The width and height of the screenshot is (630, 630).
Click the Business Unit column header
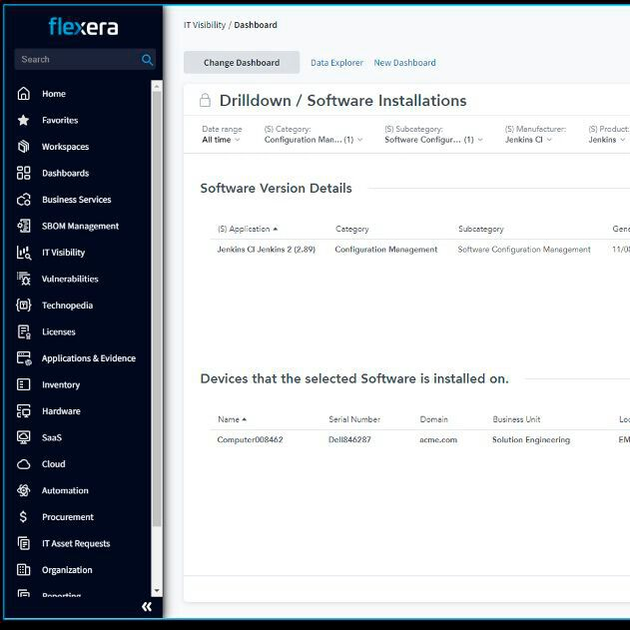516,419
